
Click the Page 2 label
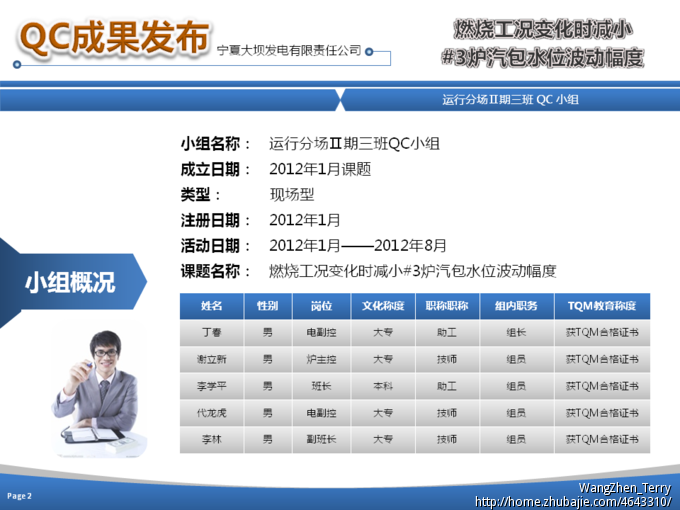click(20, 495)
